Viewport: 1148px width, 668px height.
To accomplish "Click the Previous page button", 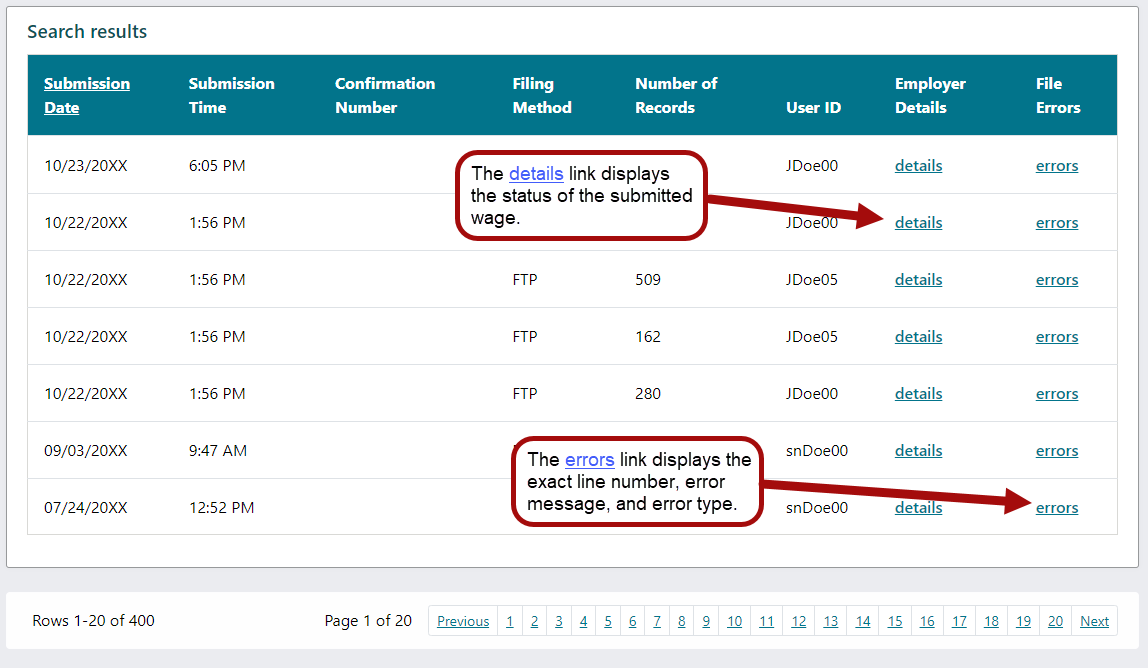I will click(x=463, y=621).
